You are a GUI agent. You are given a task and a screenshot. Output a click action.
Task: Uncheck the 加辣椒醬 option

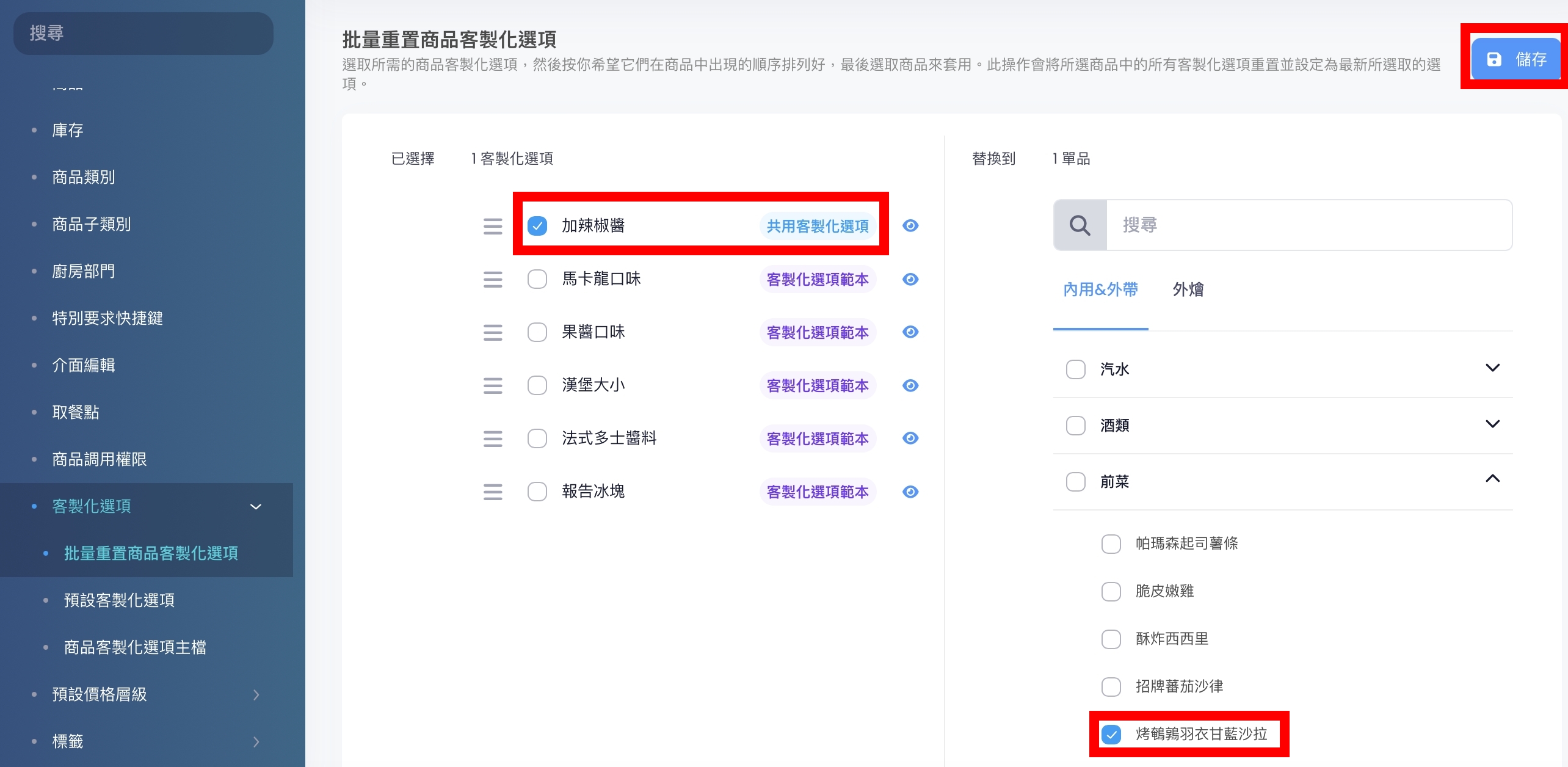coord(537,226)
